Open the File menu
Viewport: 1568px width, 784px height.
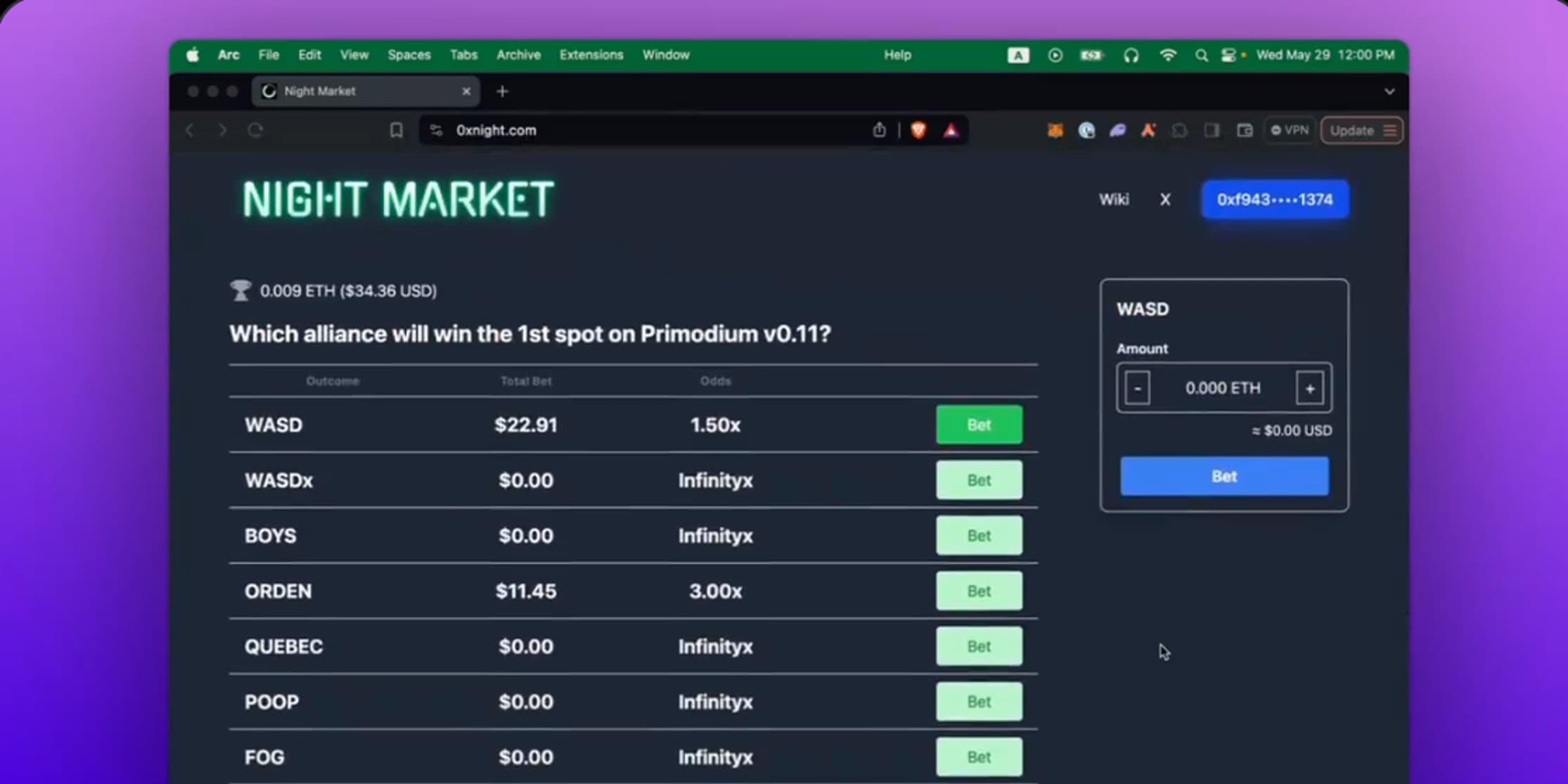click(x=269, y=55)
